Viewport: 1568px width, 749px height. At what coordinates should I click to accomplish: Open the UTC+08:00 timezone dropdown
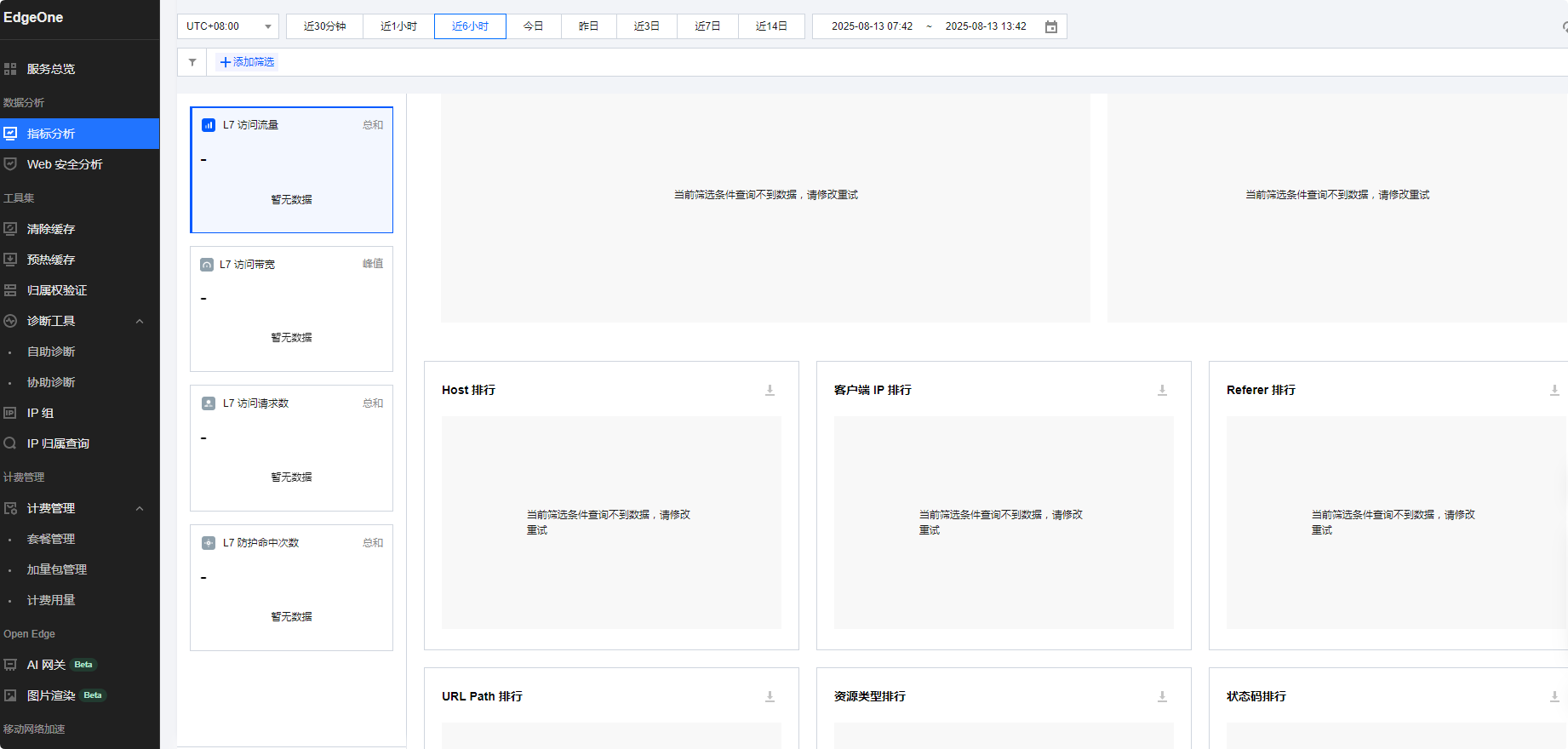coord(228,26)
